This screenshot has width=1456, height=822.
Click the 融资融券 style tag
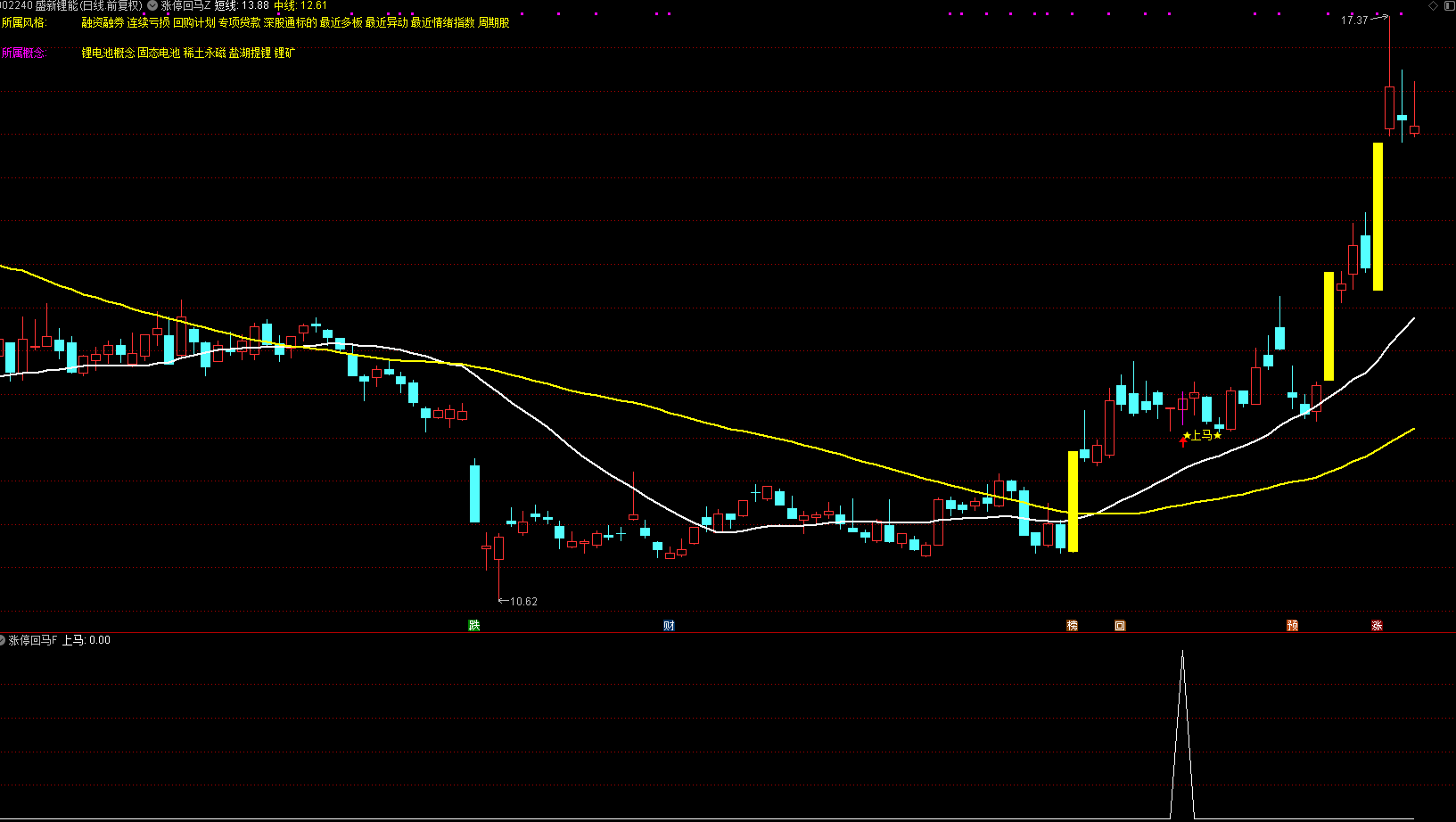coord(103,22)
